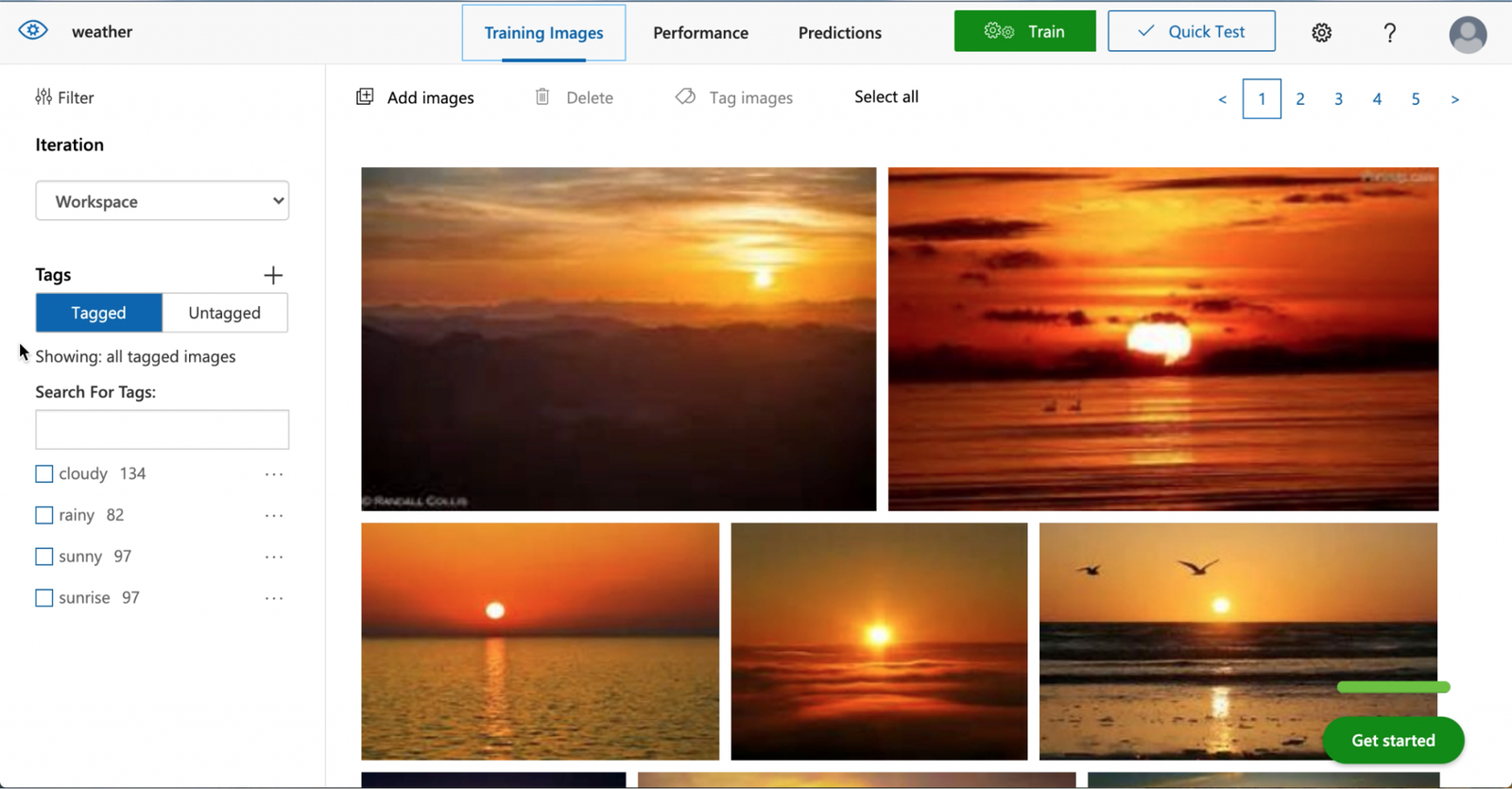Check the cloudy tag checkbox
1512x789 pixels.
pyautogui.click(x=43, y=473)
